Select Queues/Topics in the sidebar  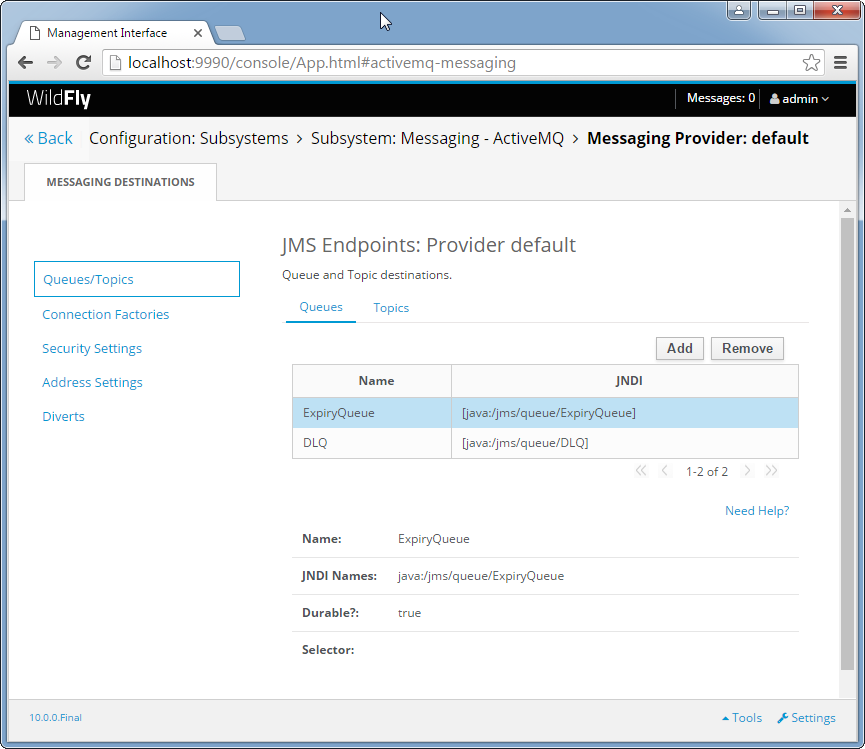pyautogui.click(x=137, y=279)
